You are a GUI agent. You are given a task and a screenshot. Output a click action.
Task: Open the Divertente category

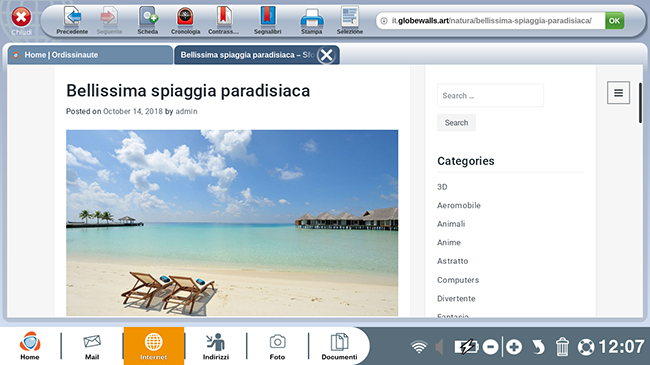pyautogui.click(x=456, y=299)
